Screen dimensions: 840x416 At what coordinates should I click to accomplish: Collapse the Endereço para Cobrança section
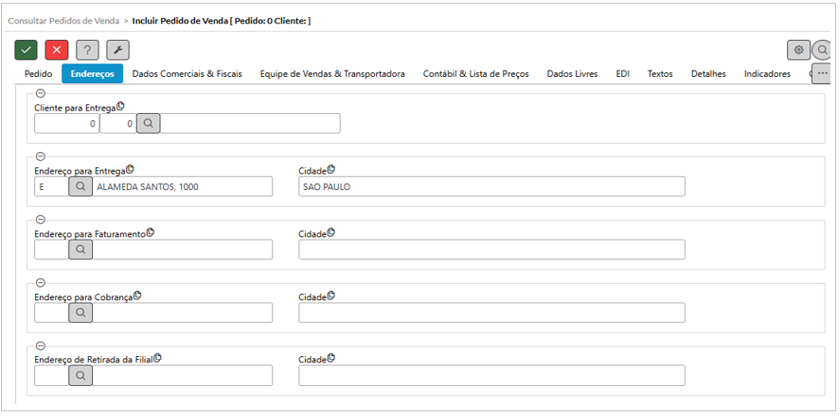coord(40,283)
